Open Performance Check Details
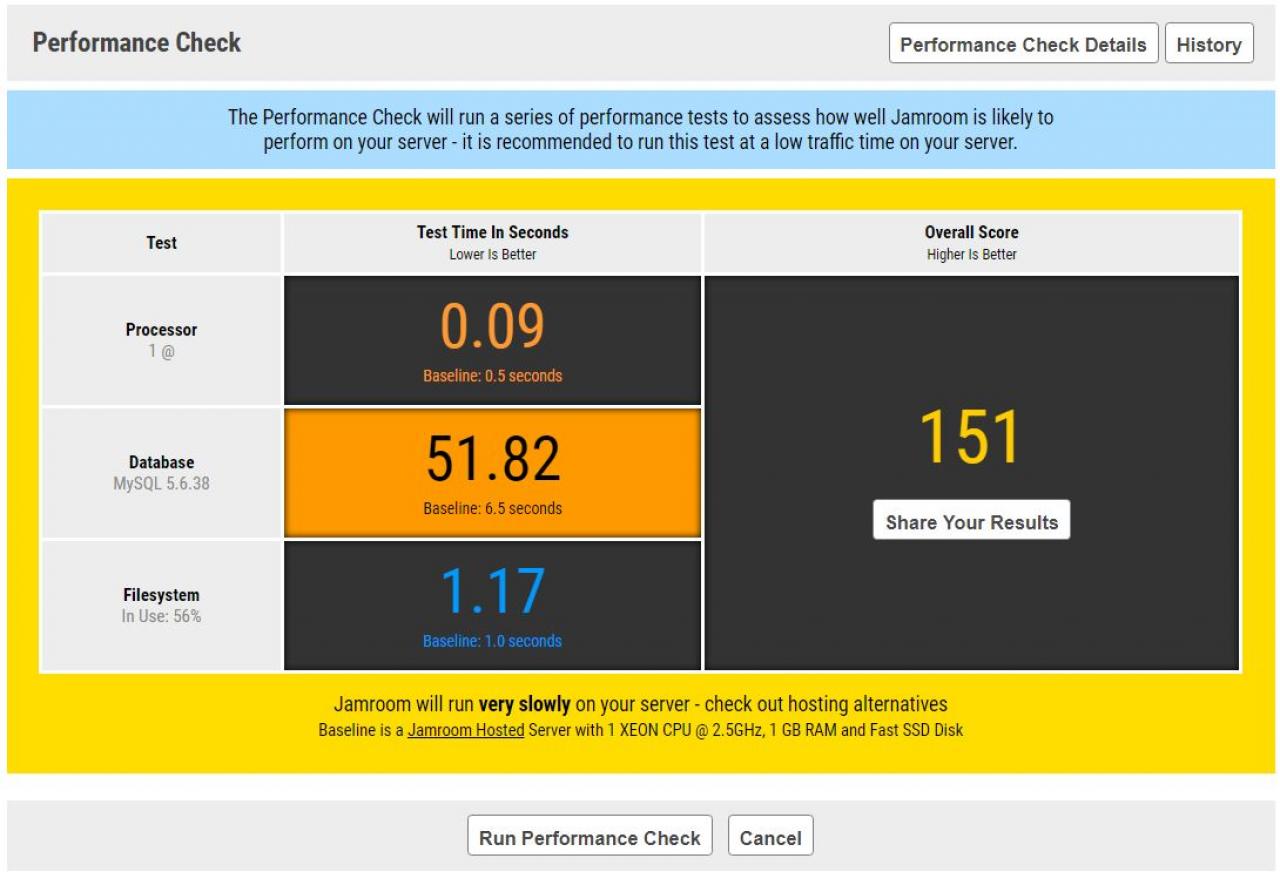 tap(1023, 44)
